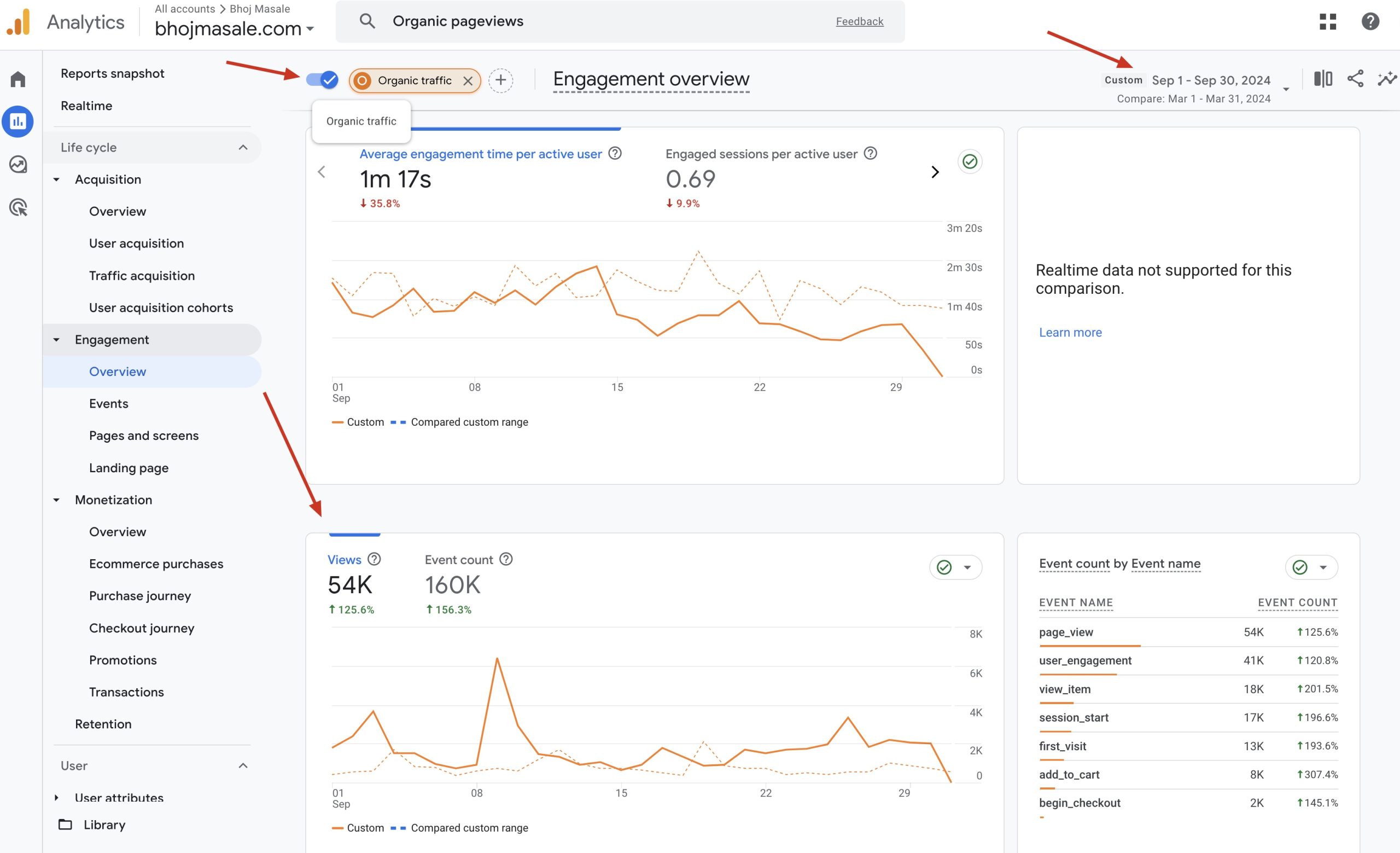The height and width of the screenshot is (853, 1400).
Task: Select the Event count metric tab
Action: 458,560
